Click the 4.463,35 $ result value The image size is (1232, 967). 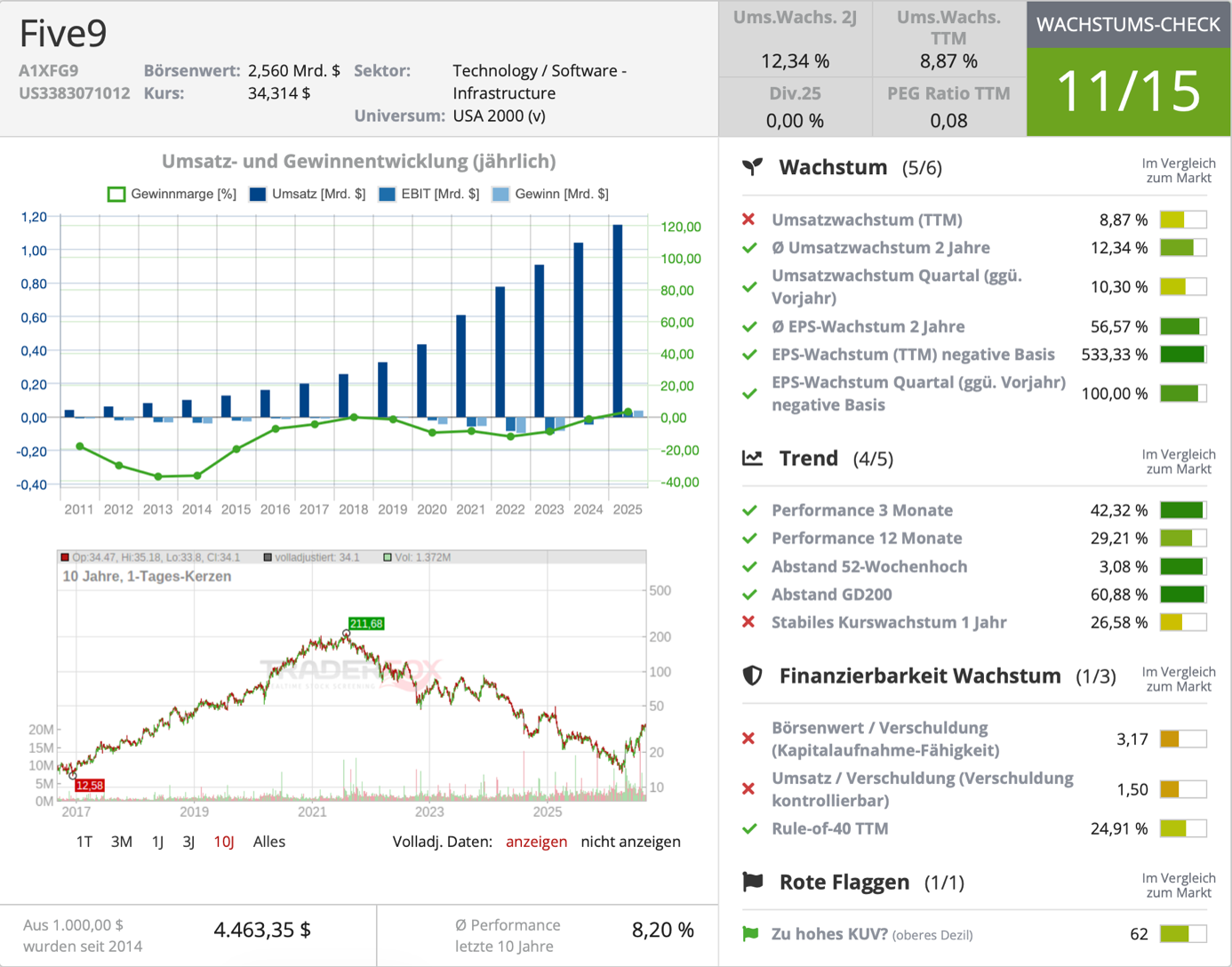[262, 931]
